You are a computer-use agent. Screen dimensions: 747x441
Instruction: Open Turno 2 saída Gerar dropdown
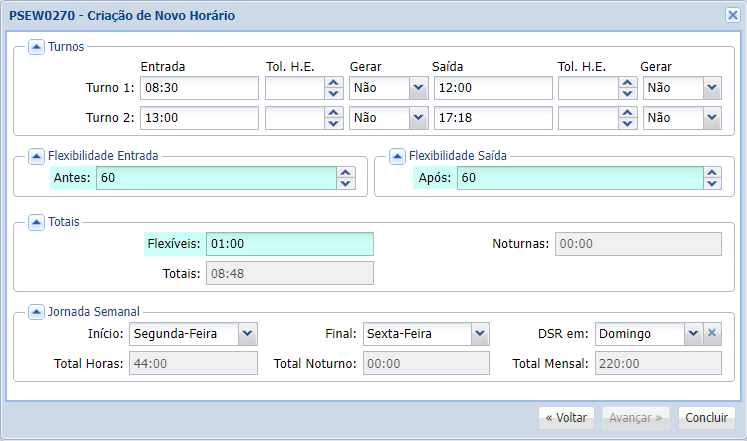711,118
